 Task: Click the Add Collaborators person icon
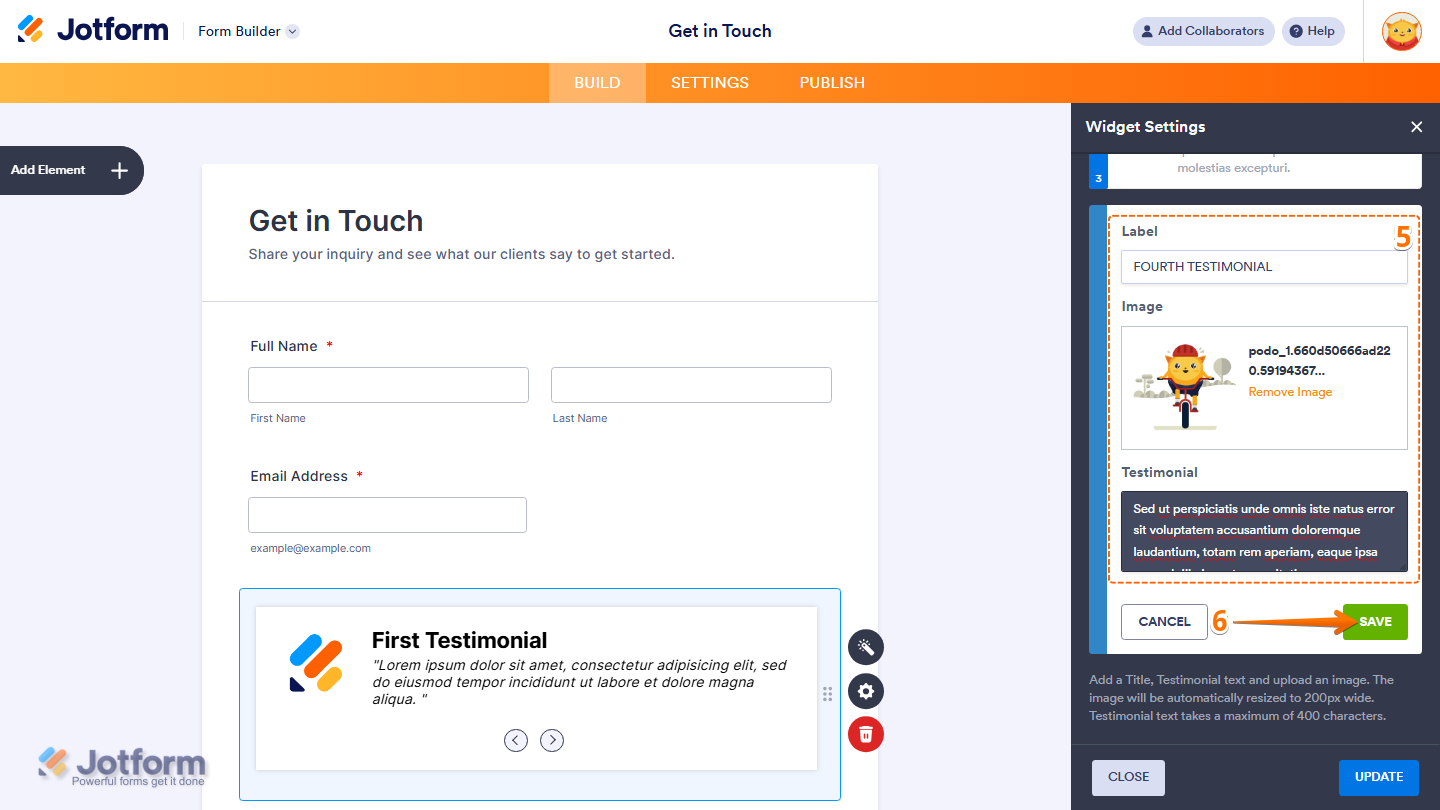point(1146,31)
